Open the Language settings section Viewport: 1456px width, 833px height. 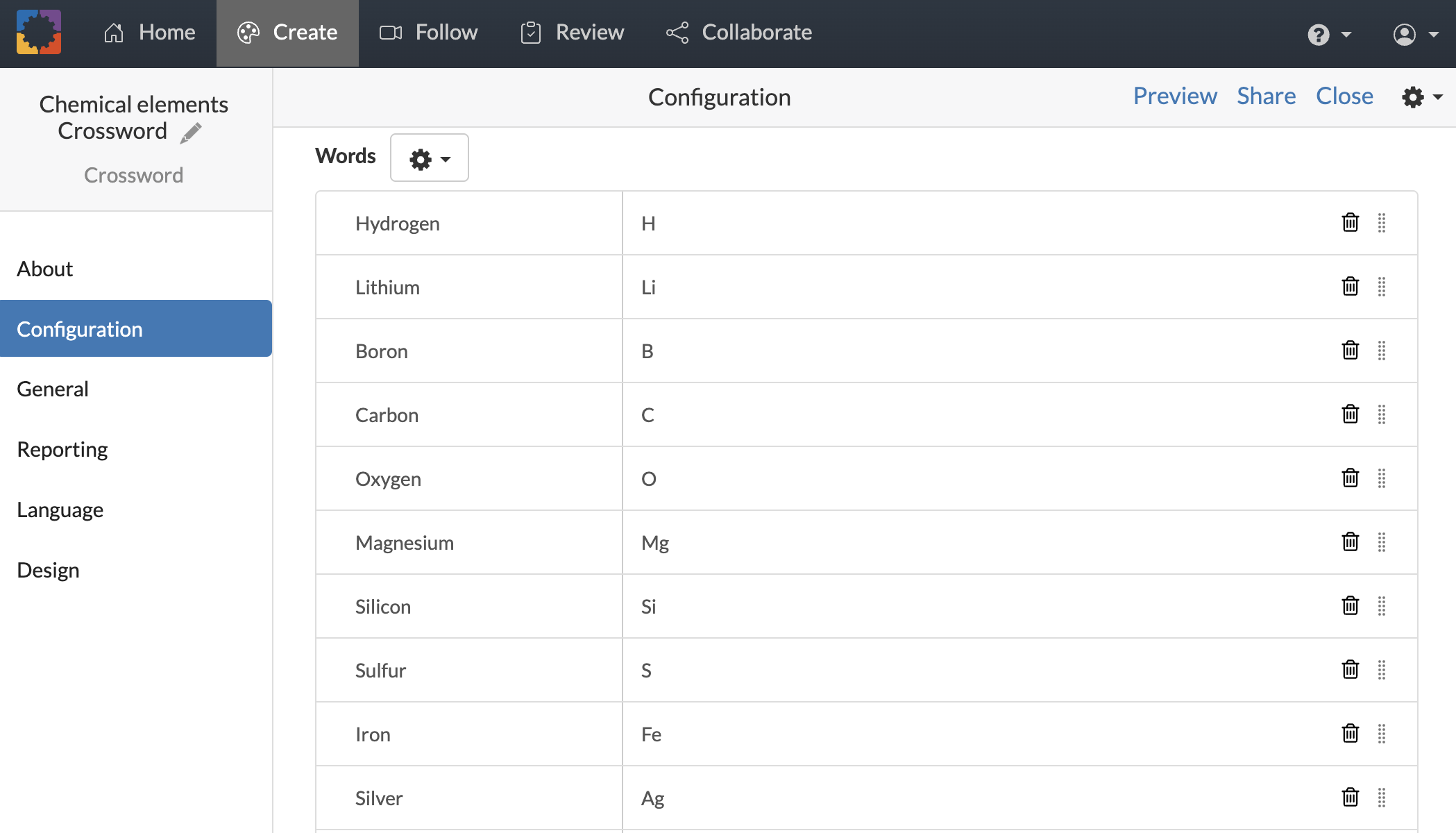60,510
